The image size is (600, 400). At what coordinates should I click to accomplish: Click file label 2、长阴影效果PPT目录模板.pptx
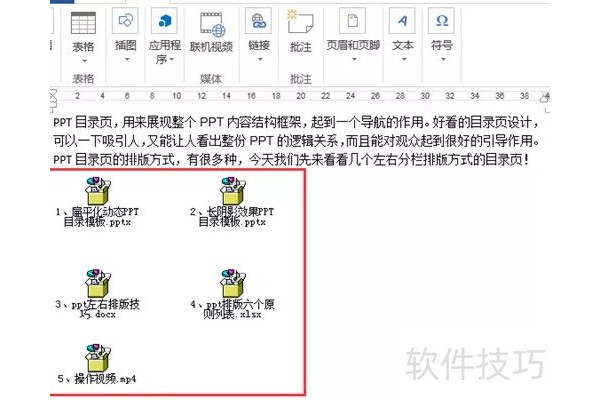coord(232,217)
